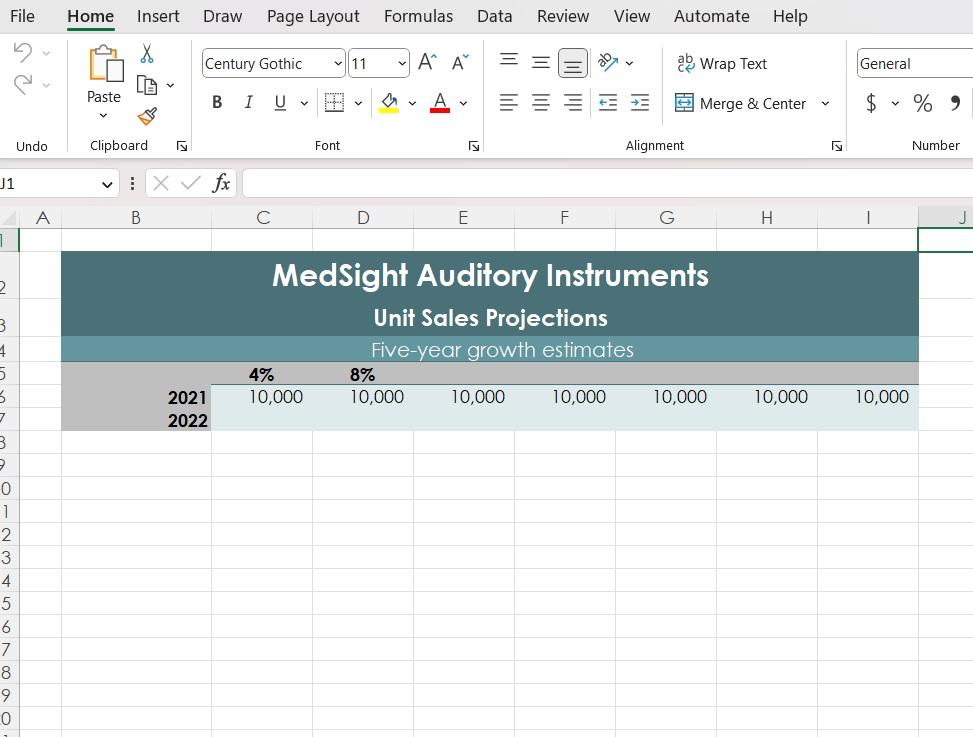Activate the Format Painter brush
The height and width of the screenshot is (737, 973).
pyautogui.click(x=147, y=116)
